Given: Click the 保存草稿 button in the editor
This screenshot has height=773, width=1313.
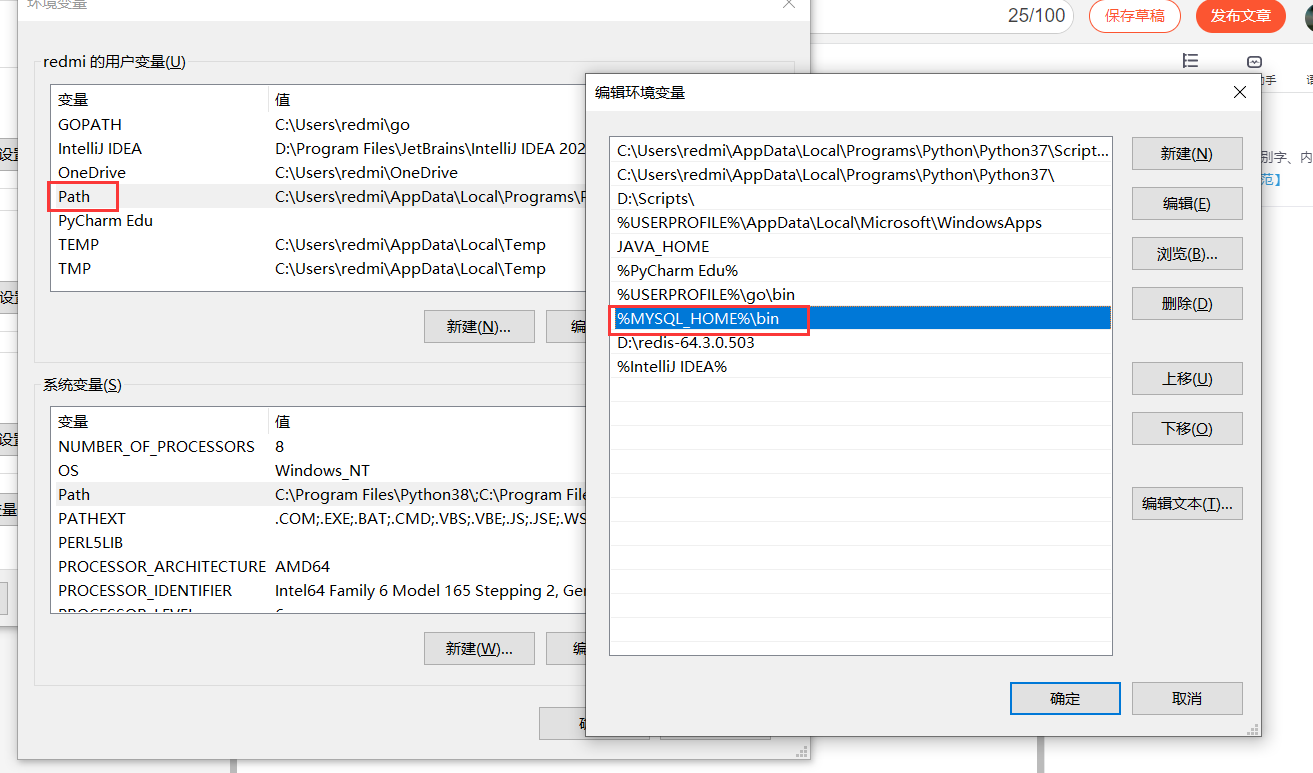Looking at the screenshot, I should [x=1134, y=15].
